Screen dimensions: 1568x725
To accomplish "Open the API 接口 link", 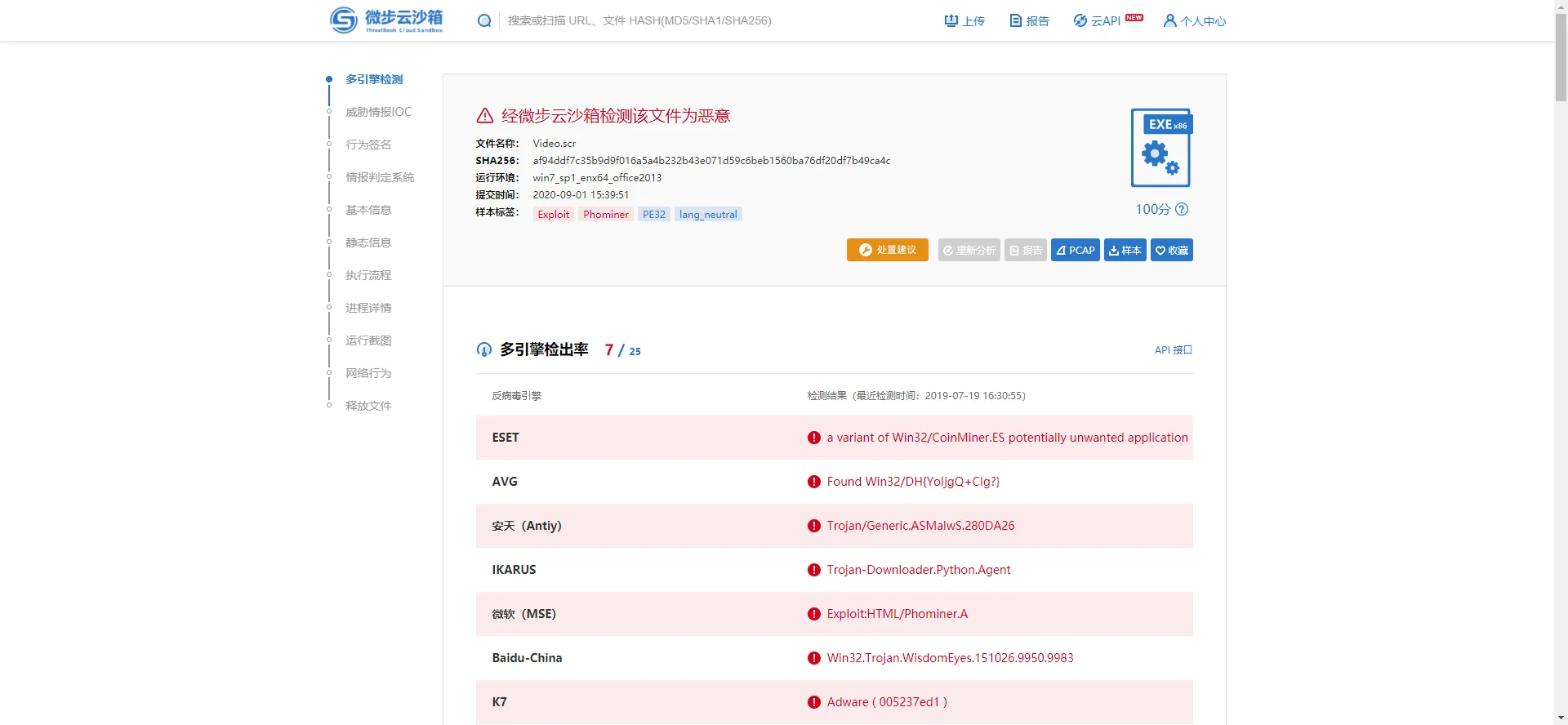I will coord(1173,350).
